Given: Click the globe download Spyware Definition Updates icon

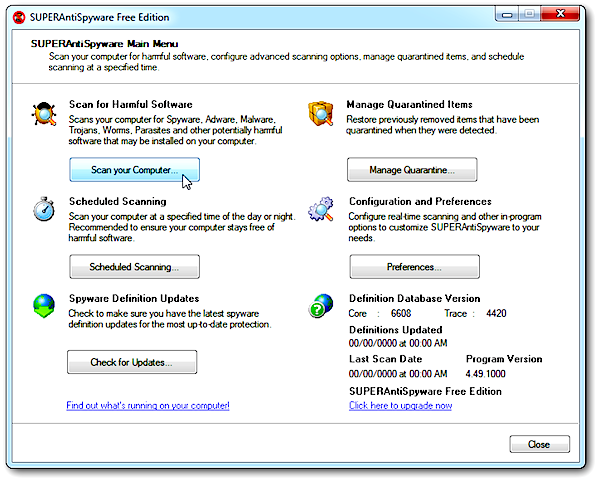Looking at the screenshot, I should coord(44,306).
